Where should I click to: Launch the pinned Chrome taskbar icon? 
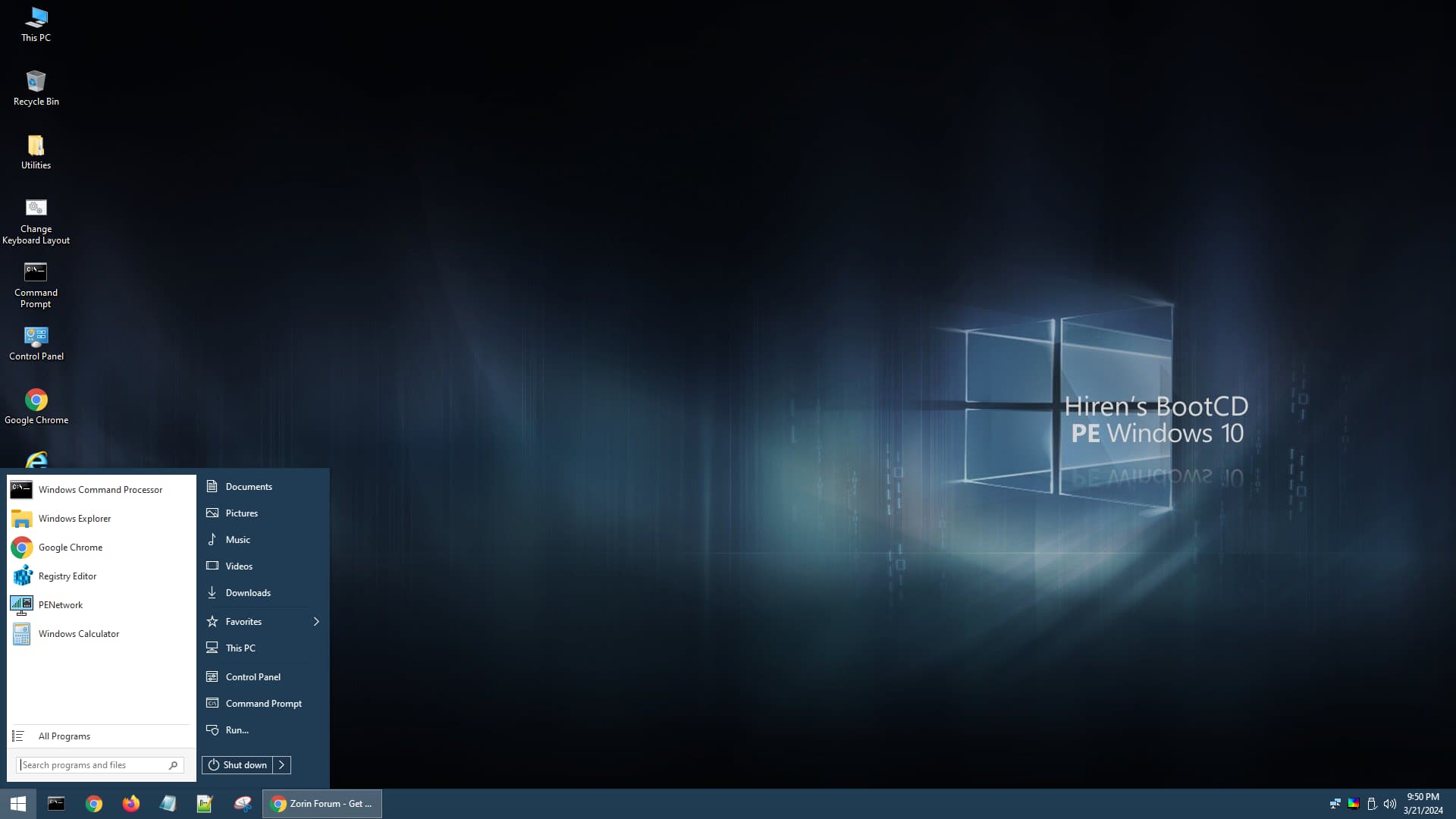pos(94,804)
